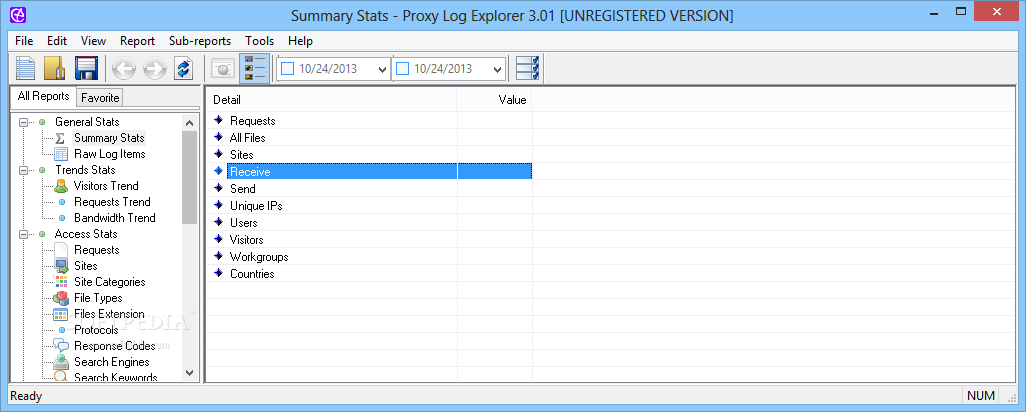Image resolution: width=1026 pixels, height=412 pixels.
Task: Select the Visitors row in details list
Action: click(370, 239)
